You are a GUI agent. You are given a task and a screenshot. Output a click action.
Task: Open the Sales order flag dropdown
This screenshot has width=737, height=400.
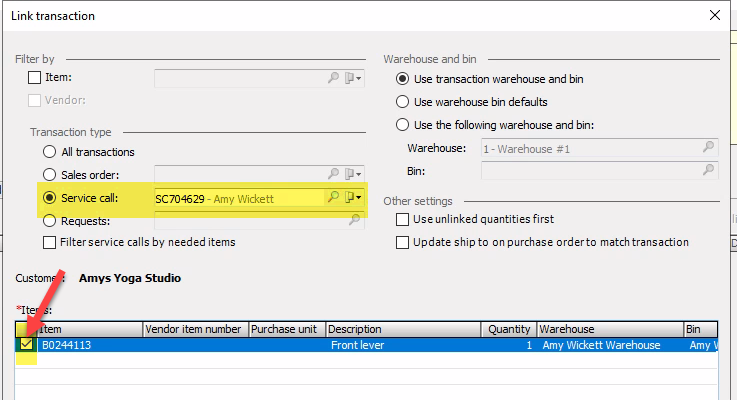pos(353,174)
